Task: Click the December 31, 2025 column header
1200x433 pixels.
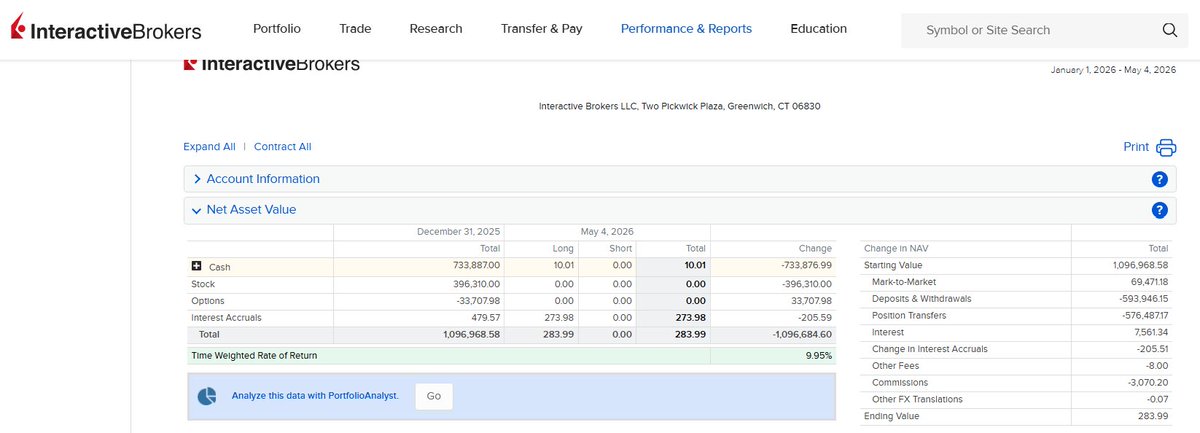Action: (x=459, y=232)
